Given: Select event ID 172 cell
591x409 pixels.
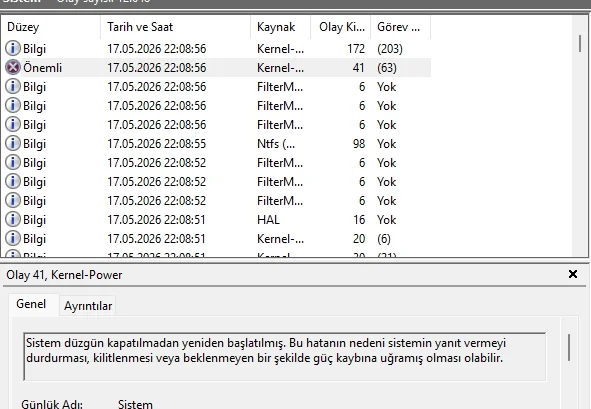Looking at the screenshot, I should click(x=356, y=49).
